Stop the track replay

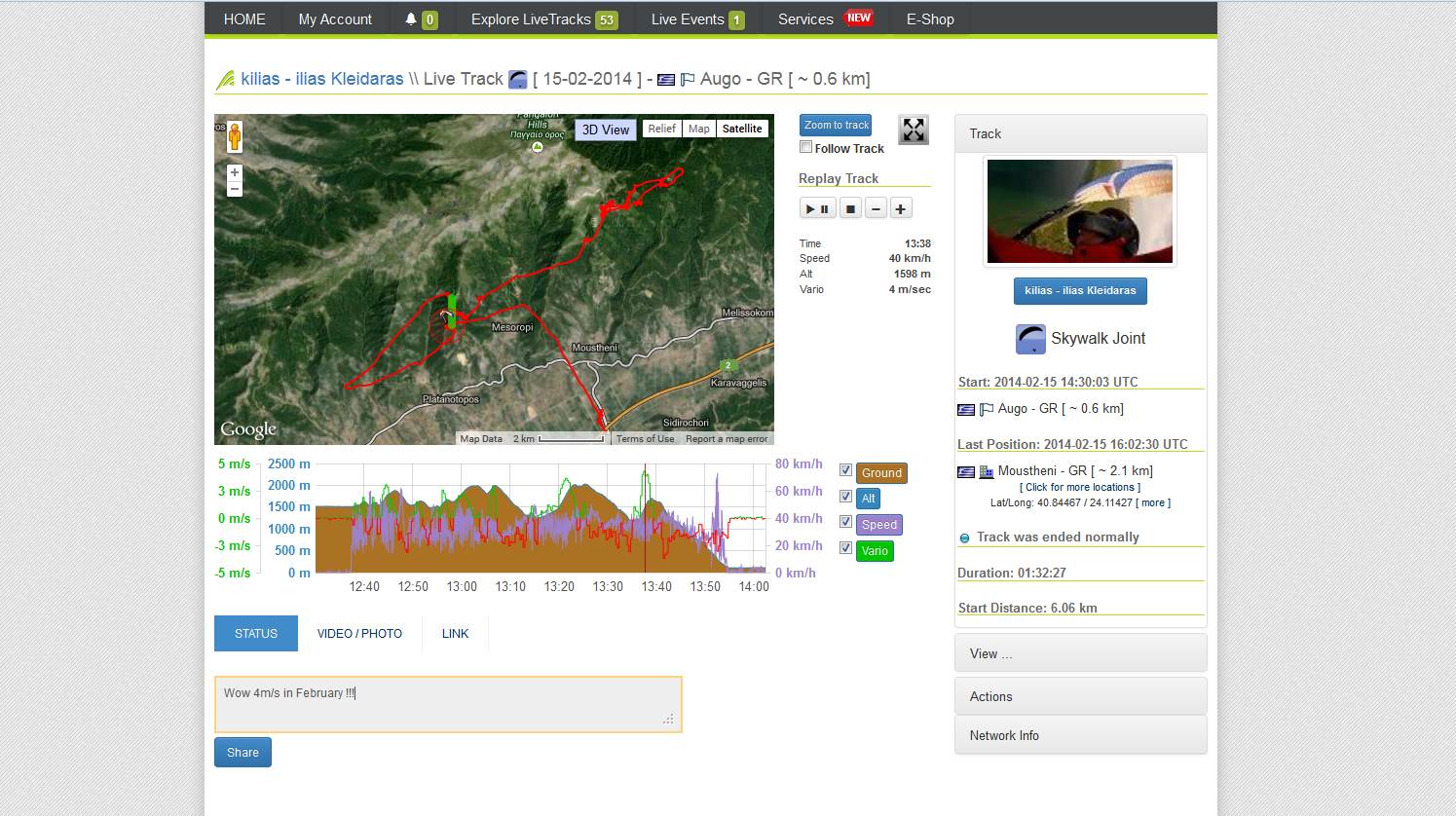(x=850, y=208)
